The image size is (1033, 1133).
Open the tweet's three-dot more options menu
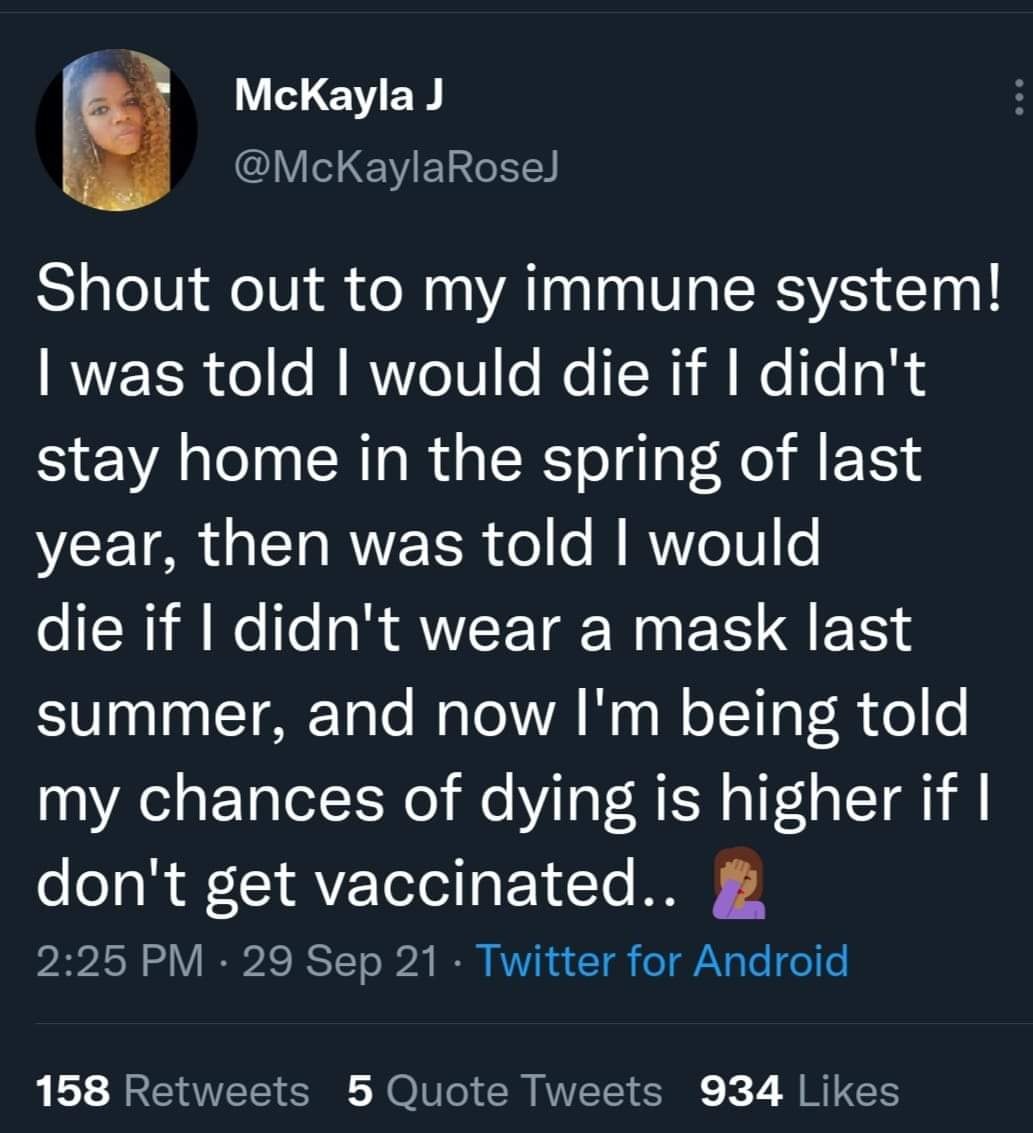click(1017, 97)
